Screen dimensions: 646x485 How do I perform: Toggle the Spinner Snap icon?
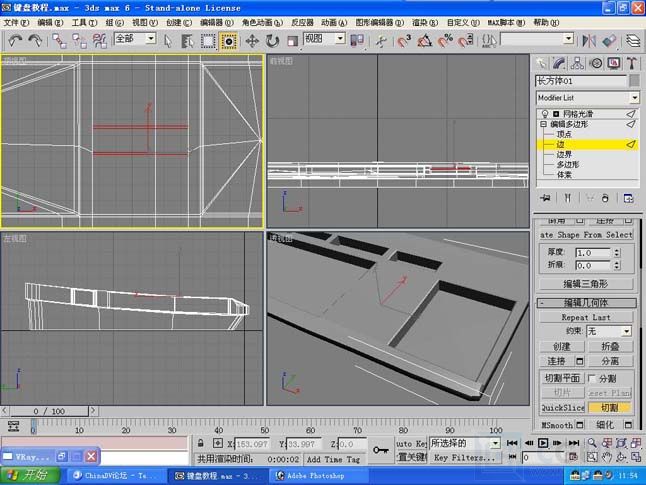click(466, 40)
